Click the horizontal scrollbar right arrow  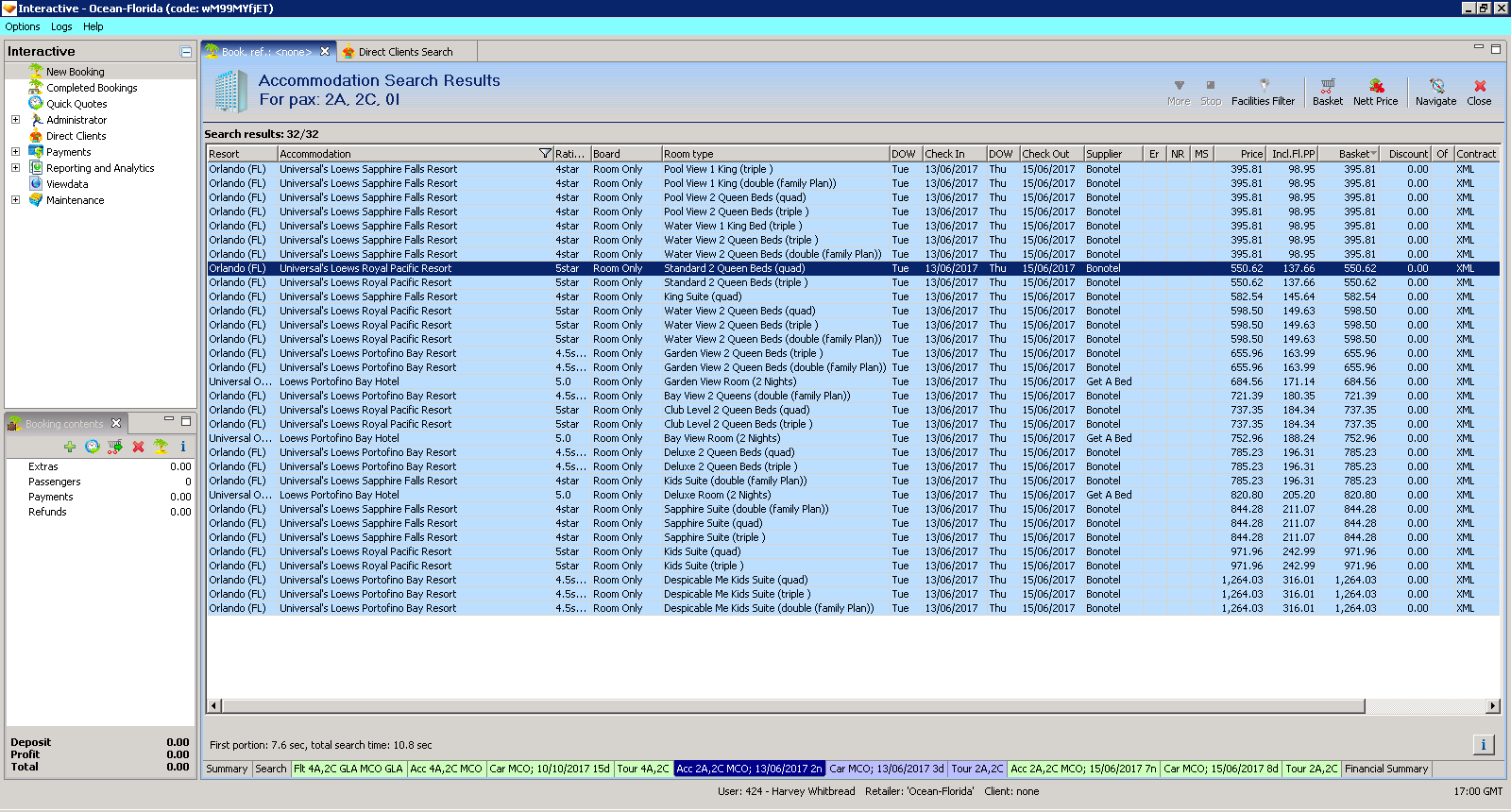pos(1492,705)
